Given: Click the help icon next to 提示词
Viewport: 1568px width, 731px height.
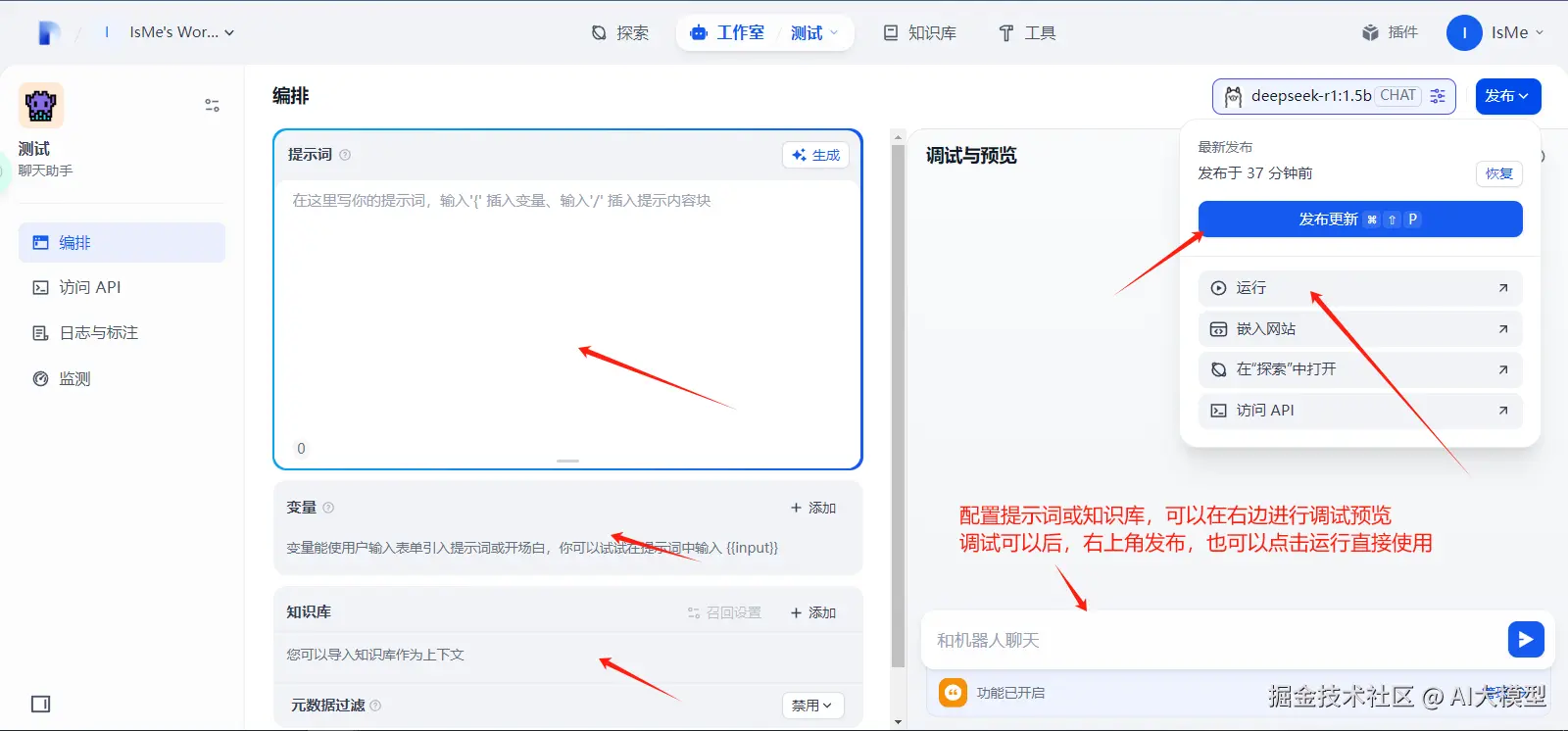Looking at the screenshot, I should [345, 155].
